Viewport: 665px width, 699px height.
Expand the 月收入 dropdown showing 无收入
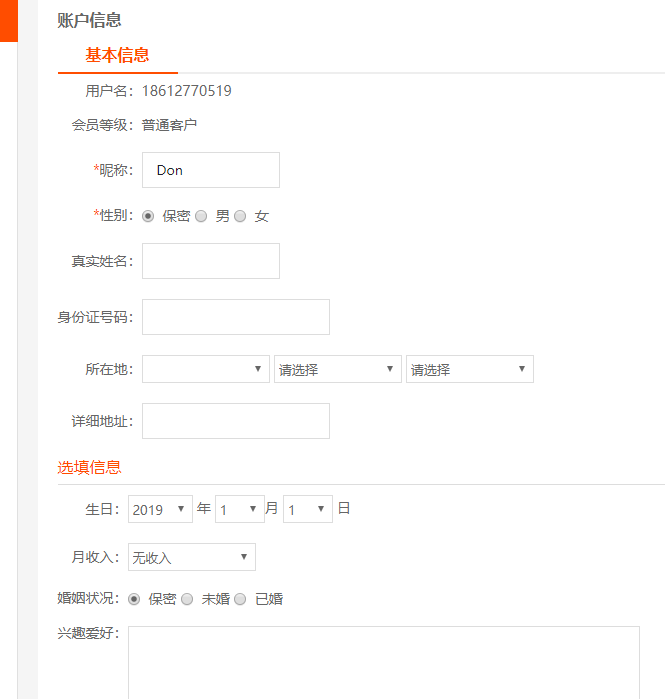point(191,557)
